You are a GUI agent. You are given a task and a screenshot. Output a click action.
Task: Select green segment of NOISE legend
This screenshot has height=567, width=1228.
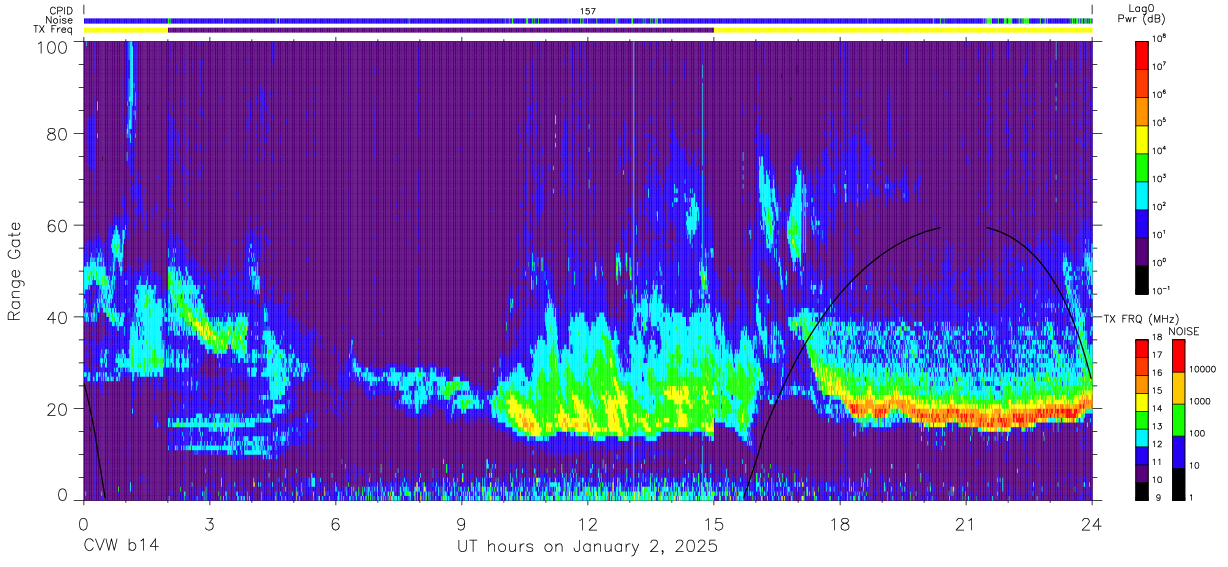pos(1177,420)
